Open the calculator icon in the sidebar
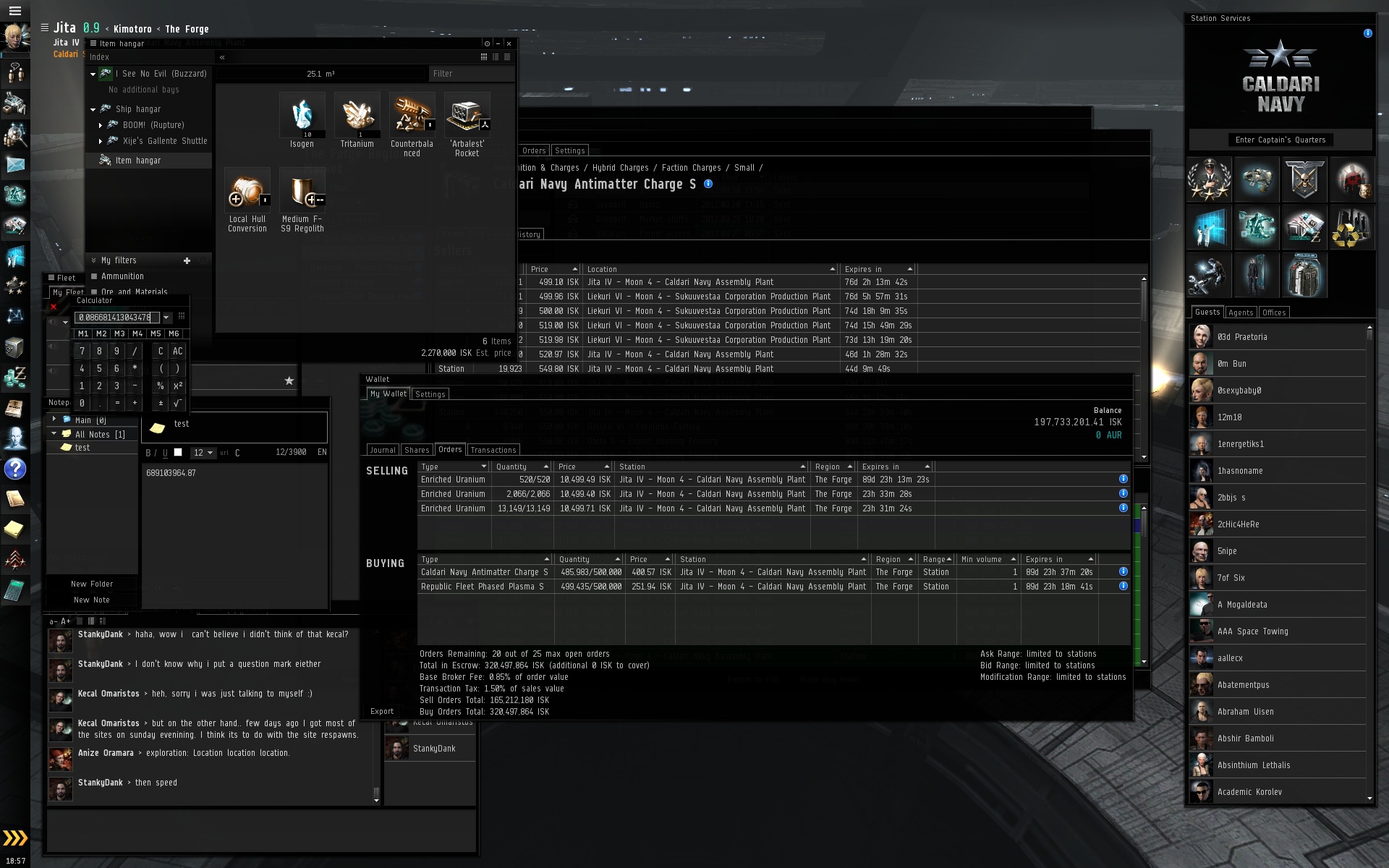 tap(15, 590)
